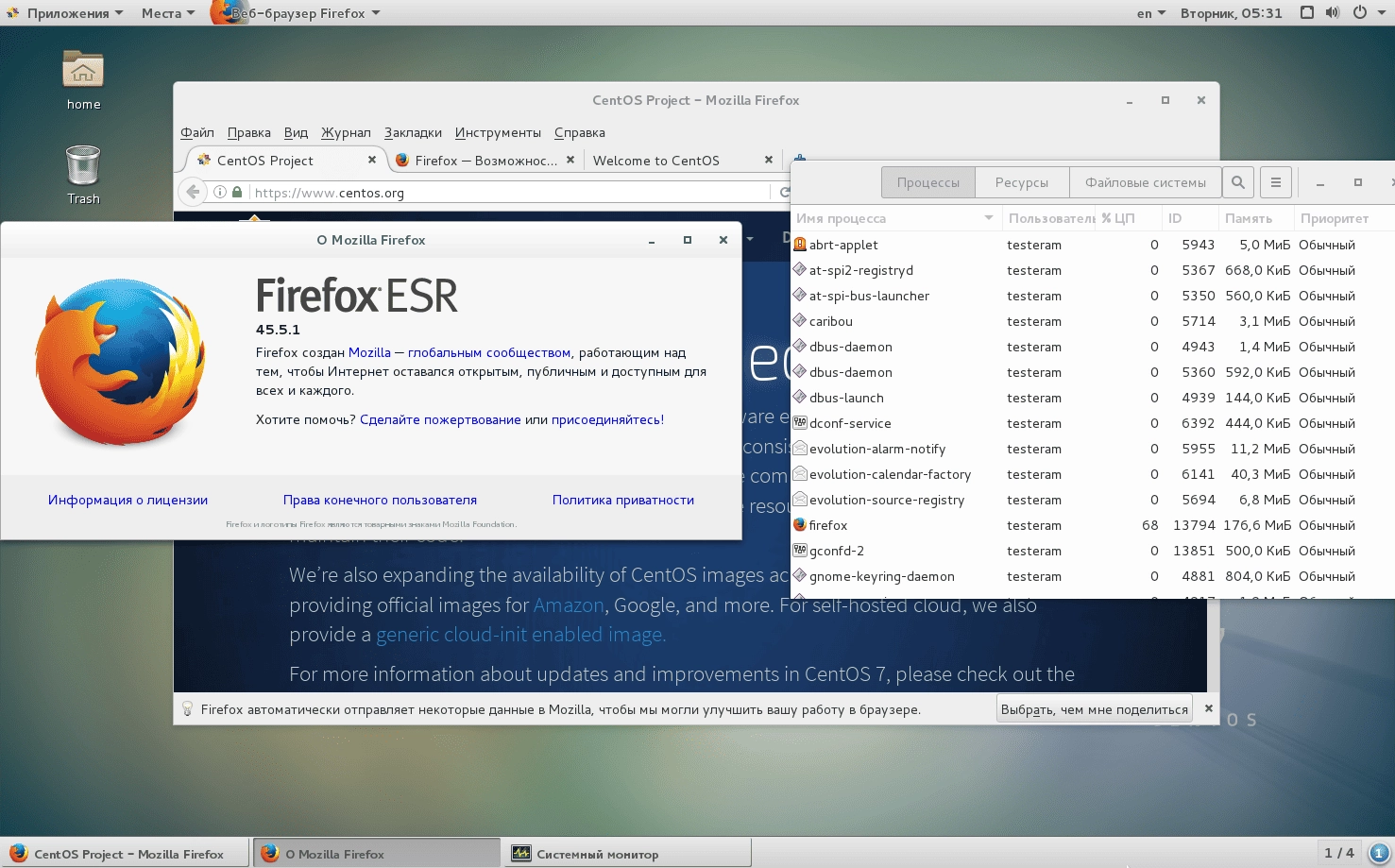The image size is (1395, 868).
Task: Click the Firefox URL address field
Action: (x=510, y=192)
